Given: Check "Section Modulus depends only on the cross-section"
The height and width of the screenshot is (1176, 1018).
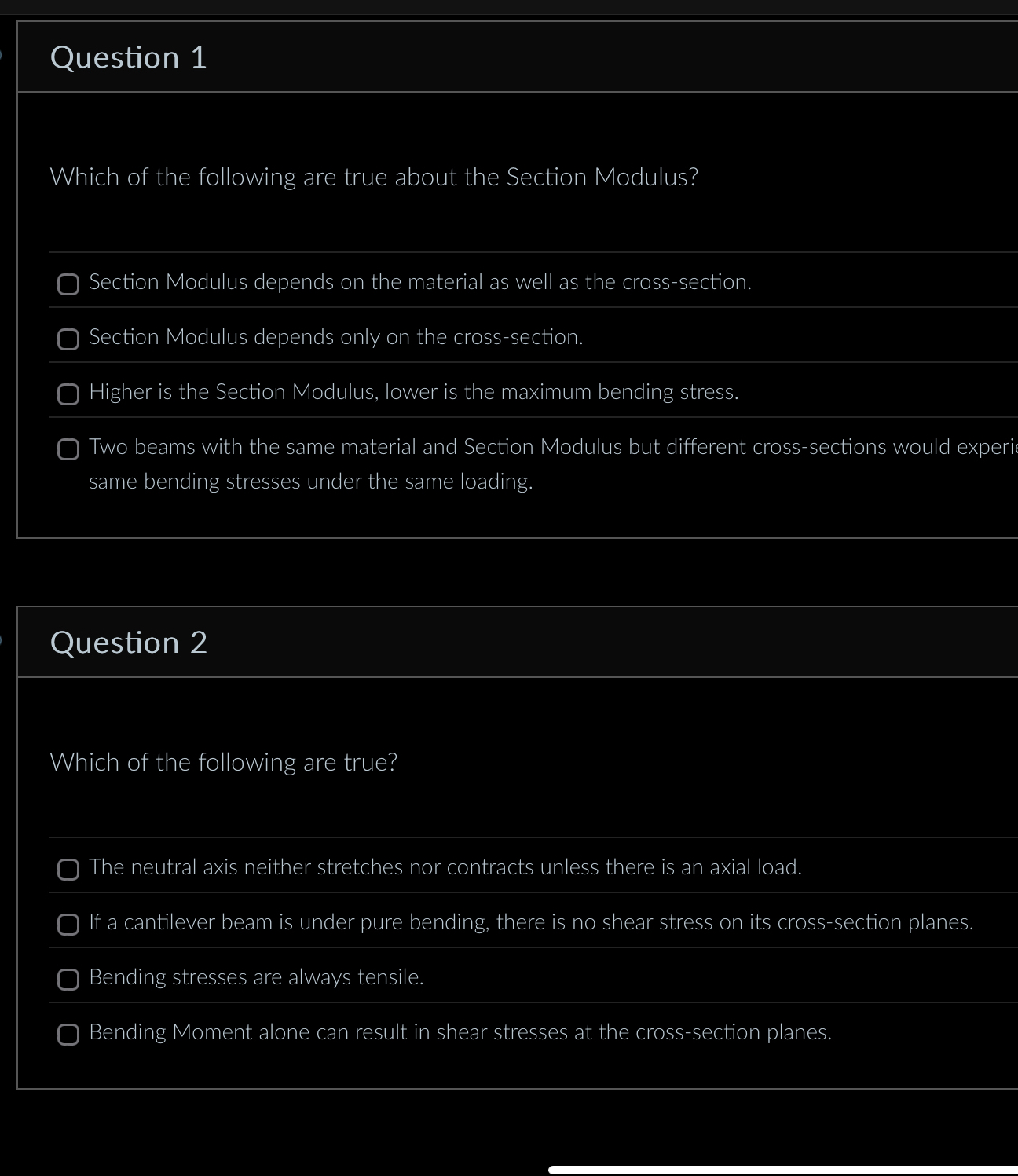Looking at the screenshot, I should point(68,339).
